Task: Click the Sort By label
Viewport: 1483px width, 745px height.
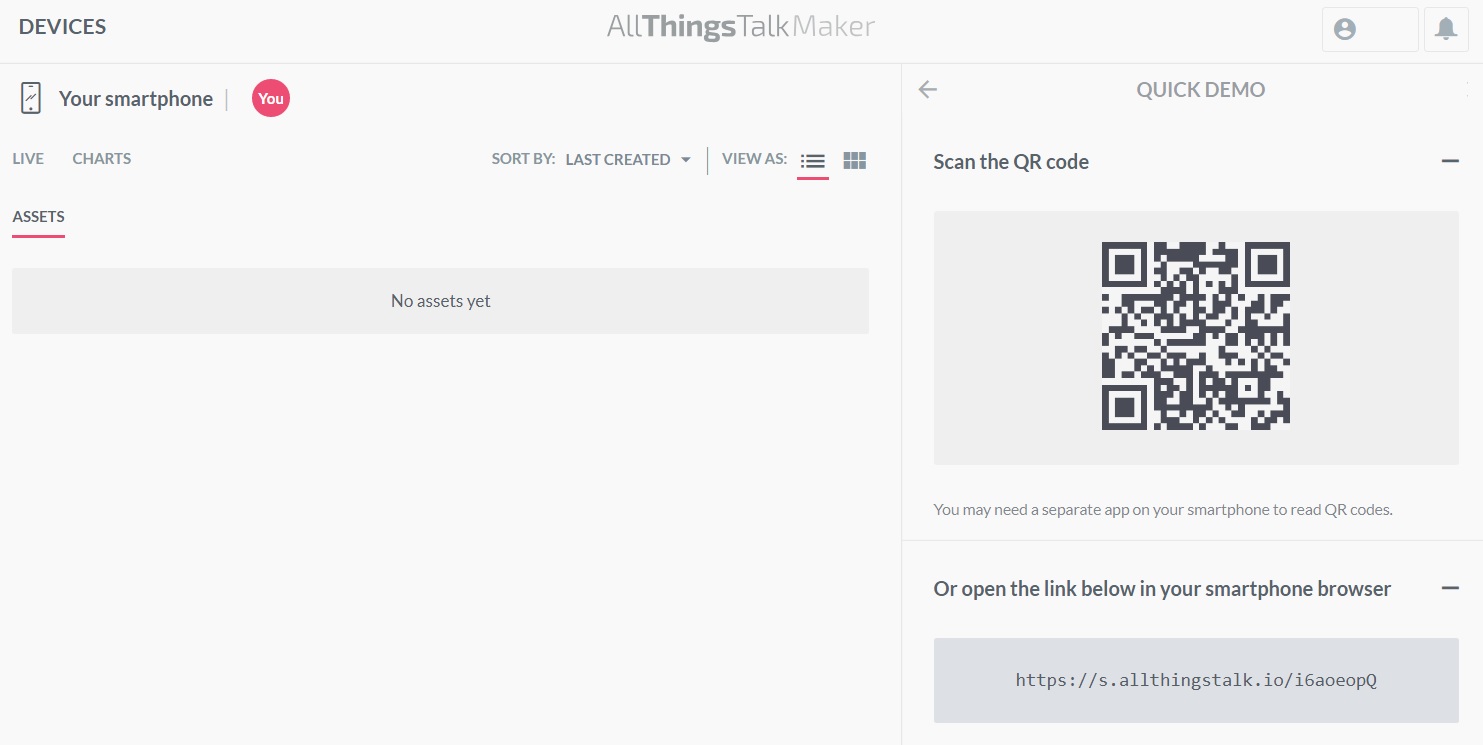Action: (x=523, y=158)
